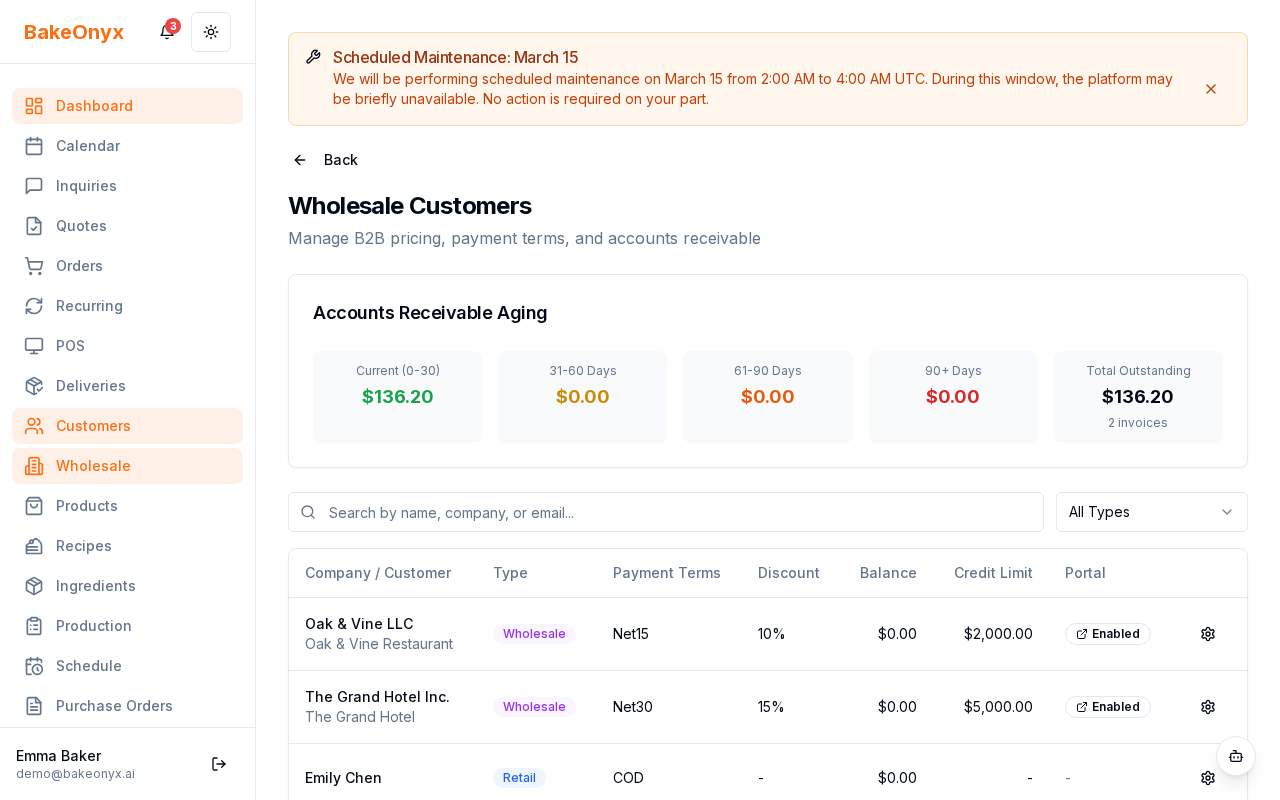Open Oak & Vine's Enabled portal link
Viewport: 1280px width, 800px height.
1108,634
